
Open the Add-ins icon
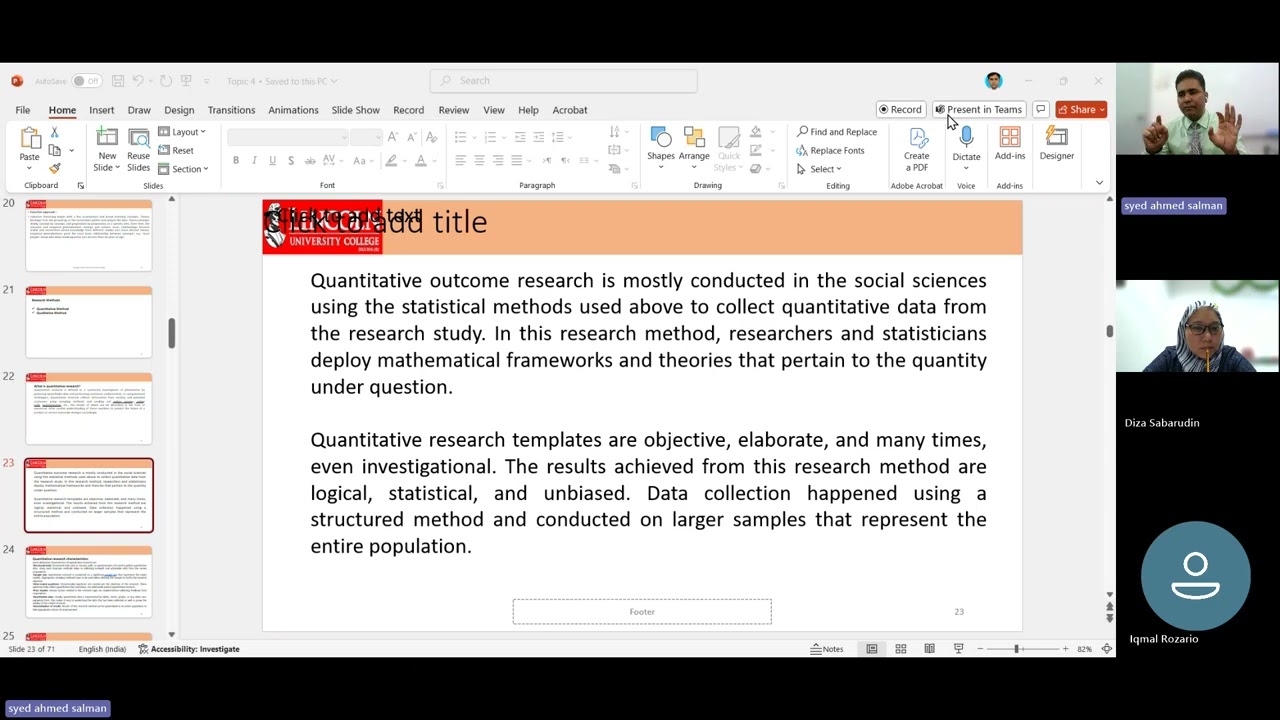pos(1010,138)
